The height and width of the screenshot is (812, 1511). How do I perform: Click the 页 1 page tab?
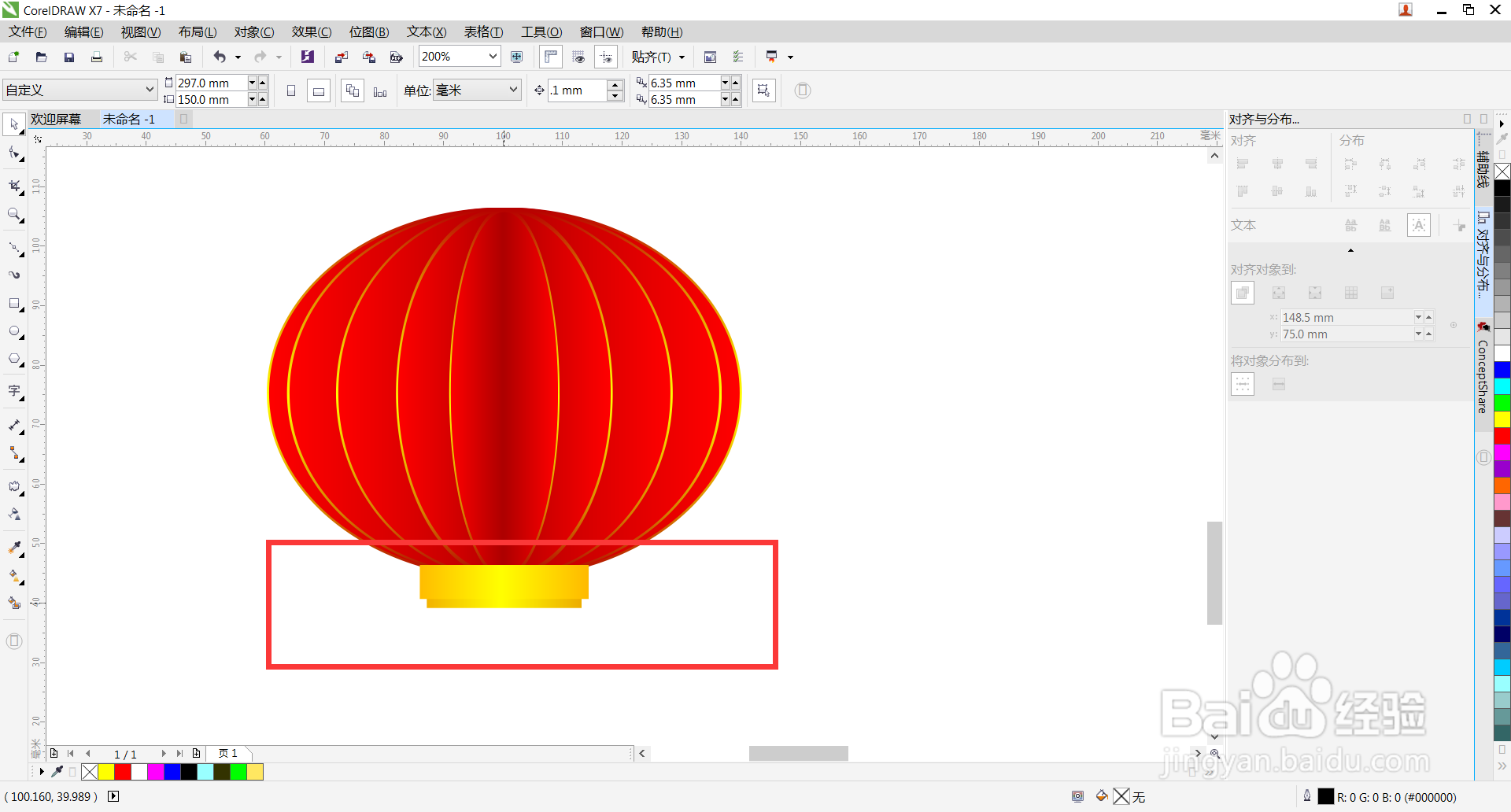click(228, 754)
